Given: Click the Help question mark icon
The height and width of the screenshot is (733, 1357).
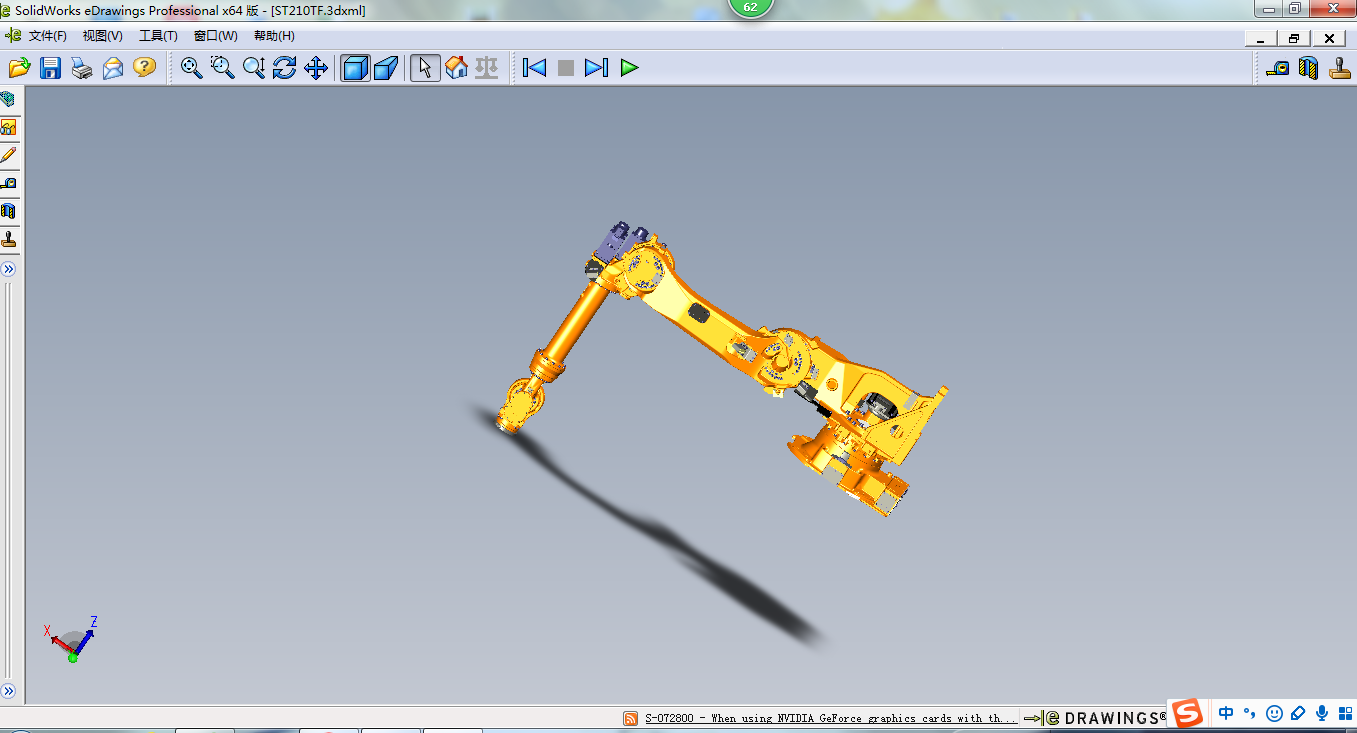Looking at the screenshot, I should coord(143,68).
